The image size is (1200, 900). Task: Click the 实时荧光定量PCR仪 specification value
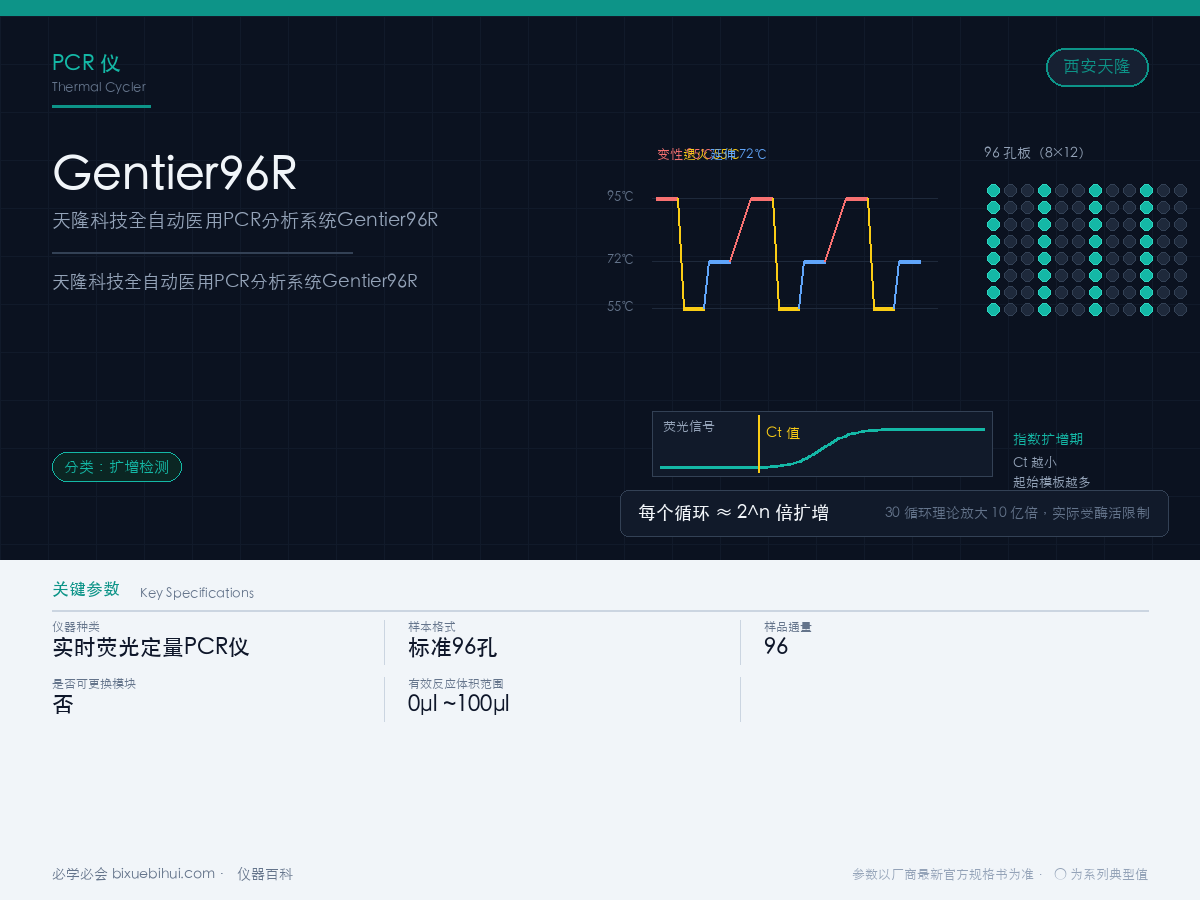click(151, 647)
